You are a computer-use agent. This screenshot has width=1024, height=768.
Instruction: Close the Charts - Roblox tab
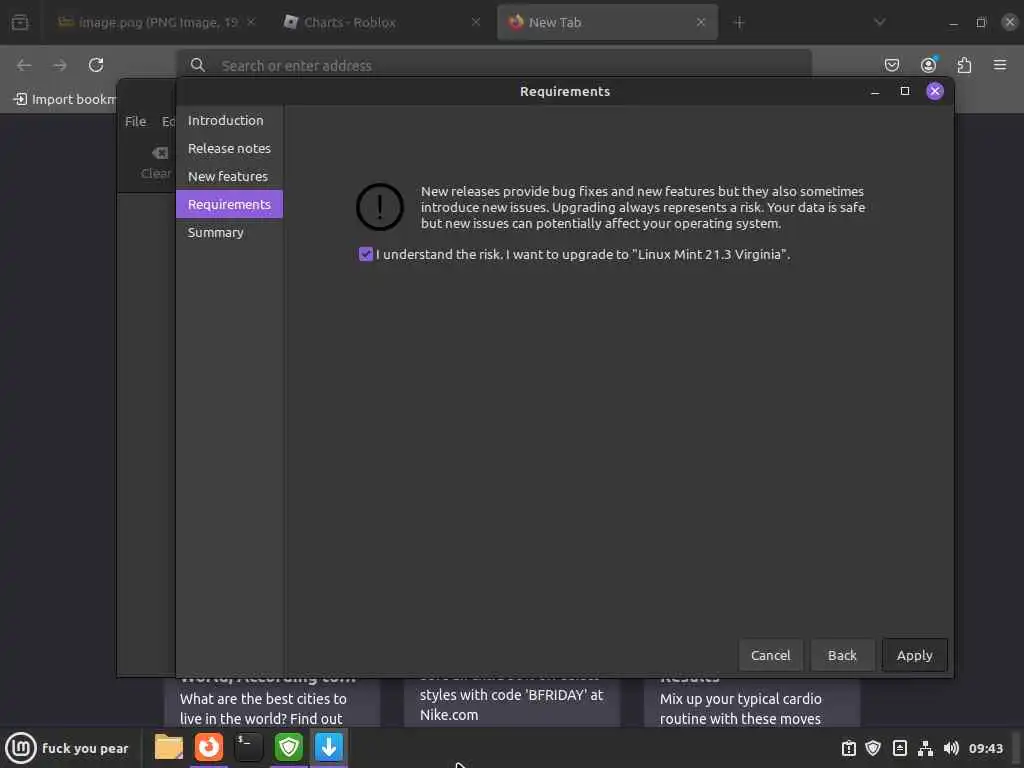pyautogui.click(x=475, y=22)
